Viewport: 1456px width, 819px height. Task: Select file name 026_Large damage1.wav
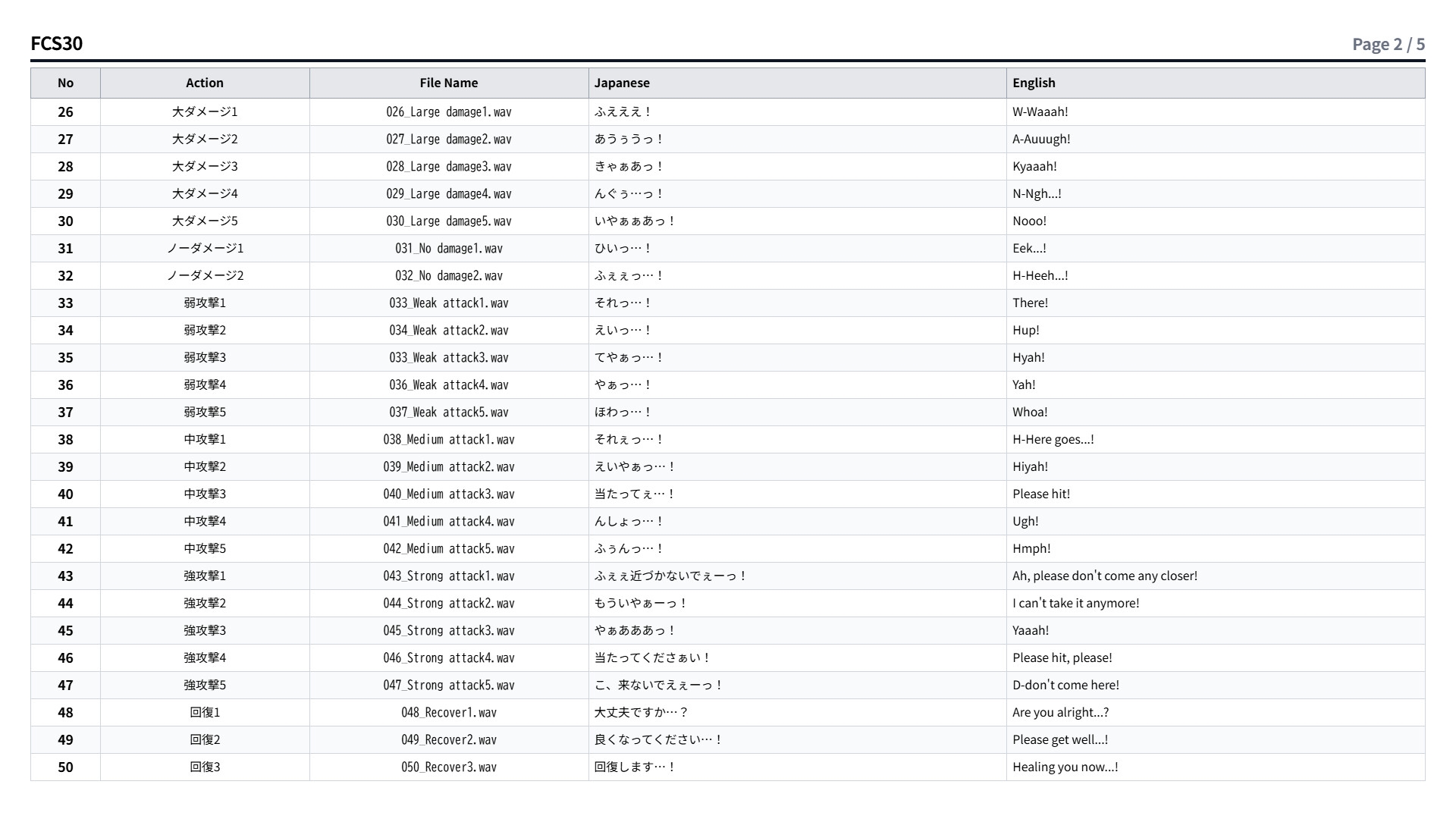tap(449, 111)
